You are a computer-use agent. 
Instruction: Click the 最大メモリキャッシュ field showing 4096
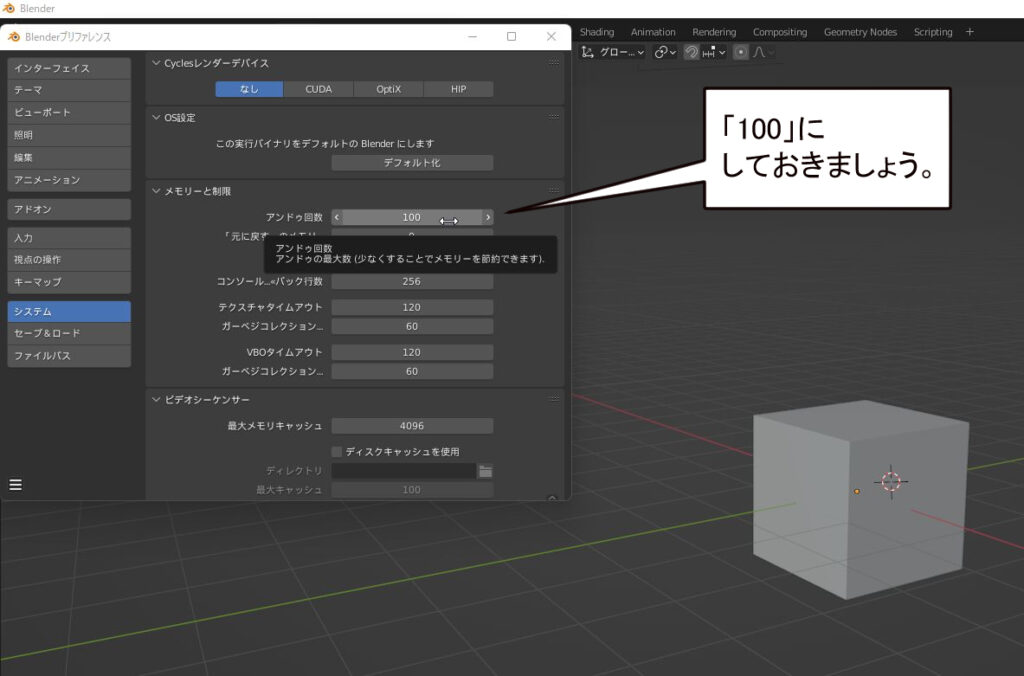[412, 426]
